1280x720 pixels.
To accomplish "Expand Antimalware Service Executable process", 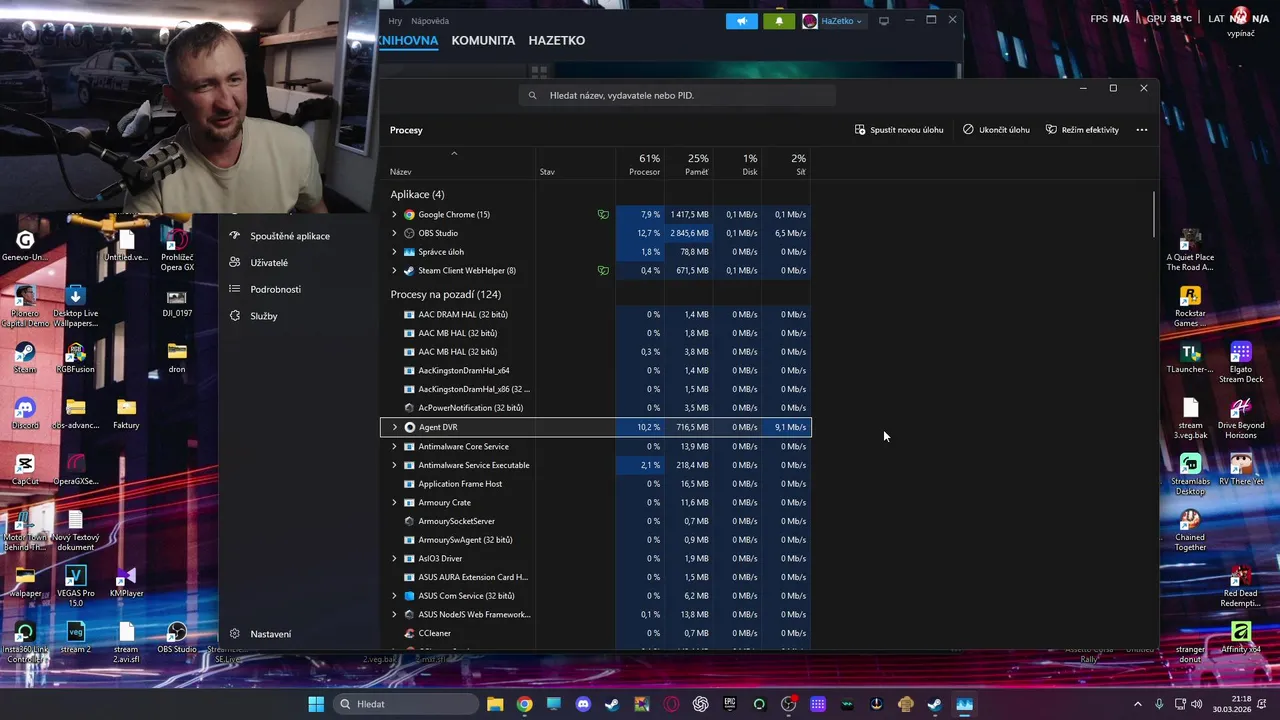I will tap(394, 465).
